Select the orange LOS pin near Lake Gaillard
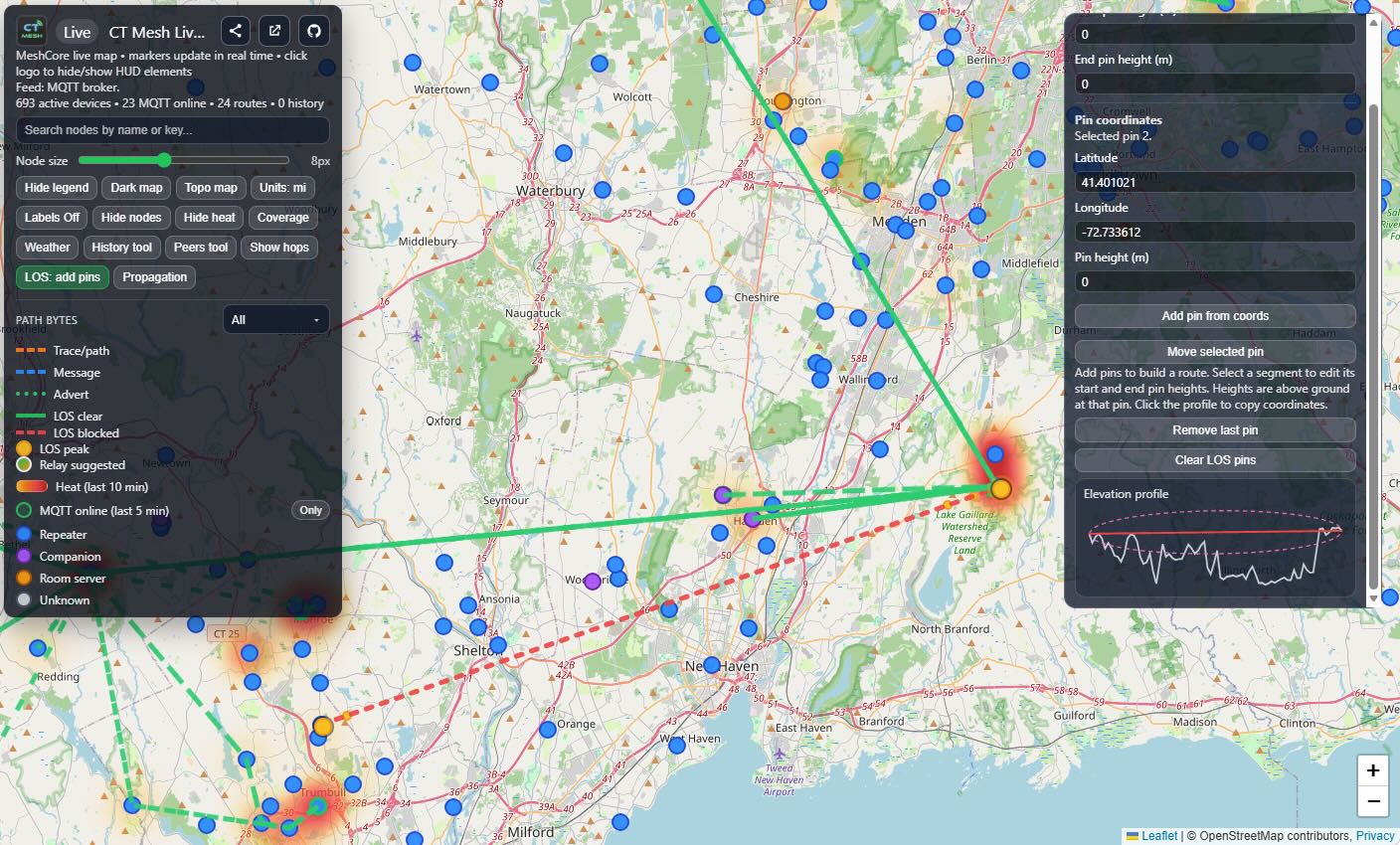Screen dimensions: 1400x845 (x=1001, y=488)
